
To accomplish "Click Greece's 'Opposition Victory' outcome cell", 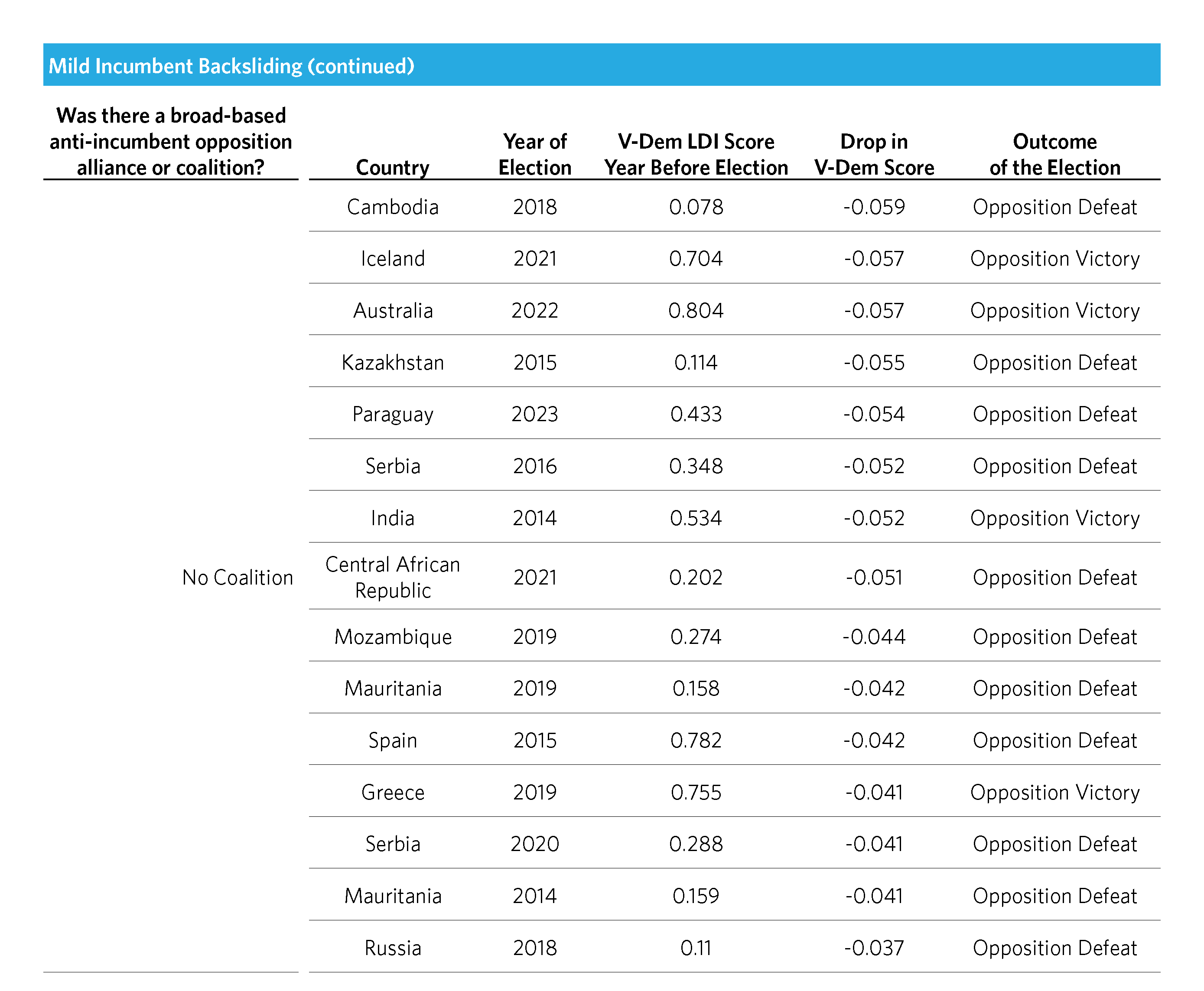I will (x=1054, y=792).
